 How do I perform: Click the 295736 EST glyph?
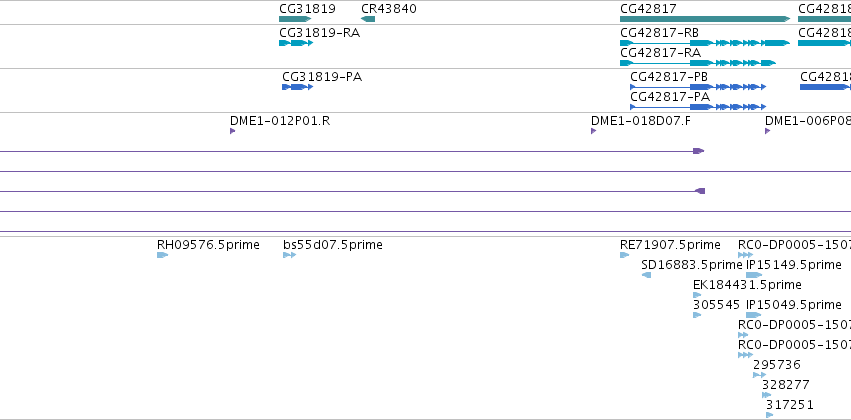click(x=759, y=375)
